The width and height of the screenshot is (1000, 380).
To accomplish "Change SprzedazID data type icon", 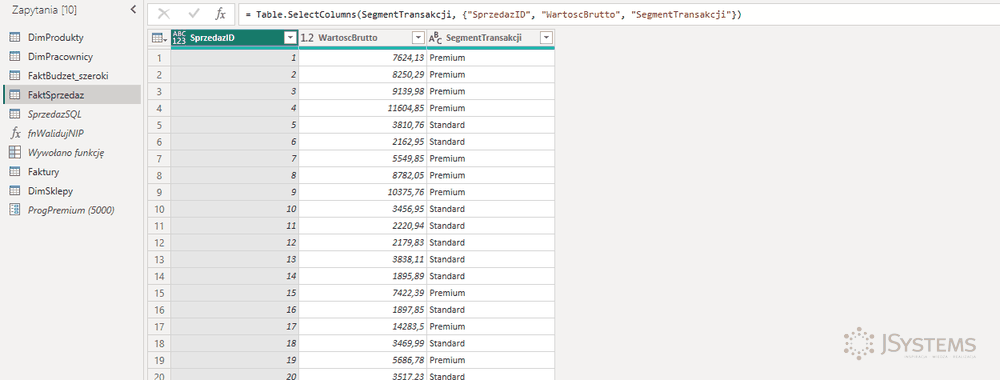I will click(x=180, y=38).
